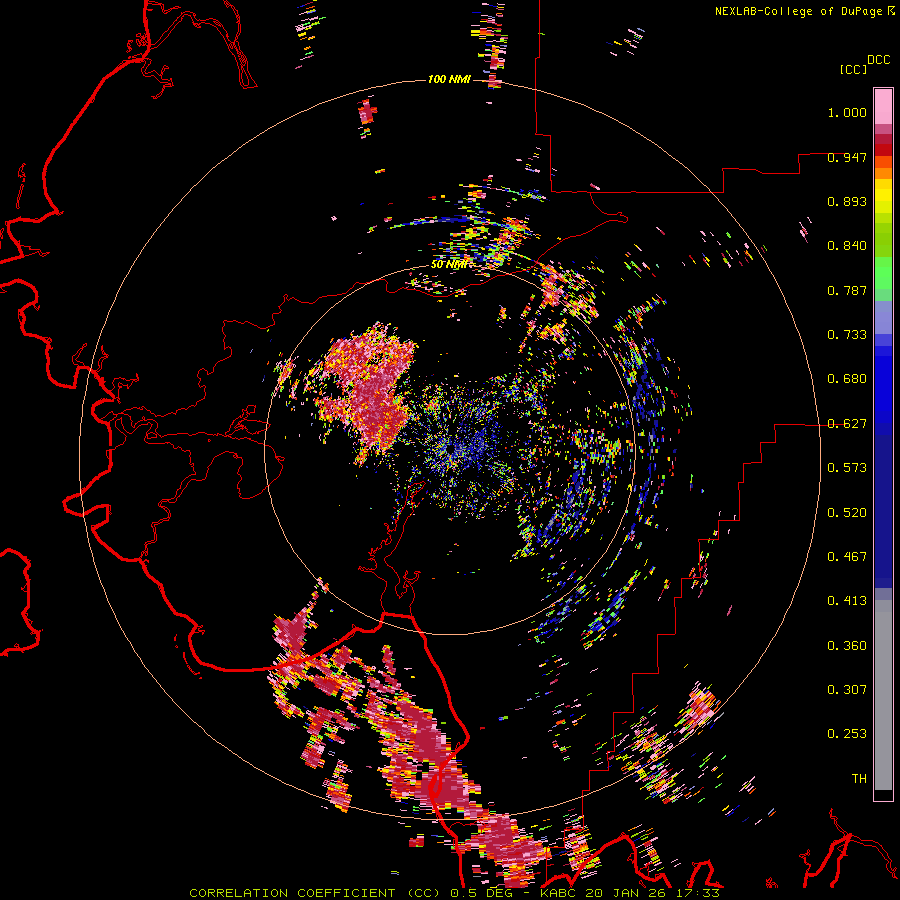Select the 0.680 color scale value
Viewport: 900px width, 900px height.
pyautogui.click(x=847, y=379)
